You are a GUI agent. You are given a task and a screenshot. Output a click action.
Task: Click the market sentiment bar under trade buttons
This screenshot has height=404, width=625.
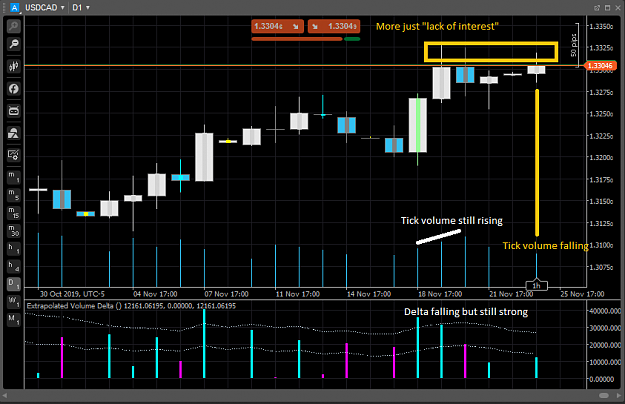pos(306,39)
